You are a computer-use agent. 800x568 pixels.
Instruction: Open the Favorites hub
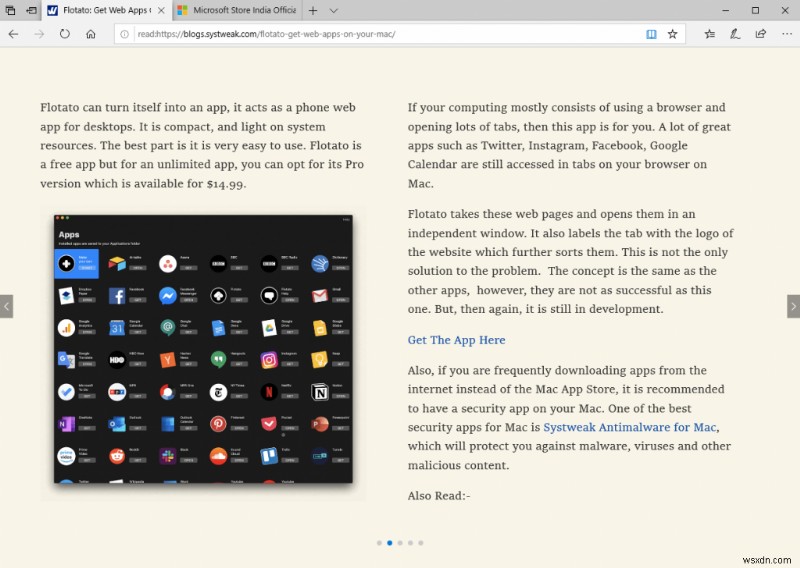point(710,34)
